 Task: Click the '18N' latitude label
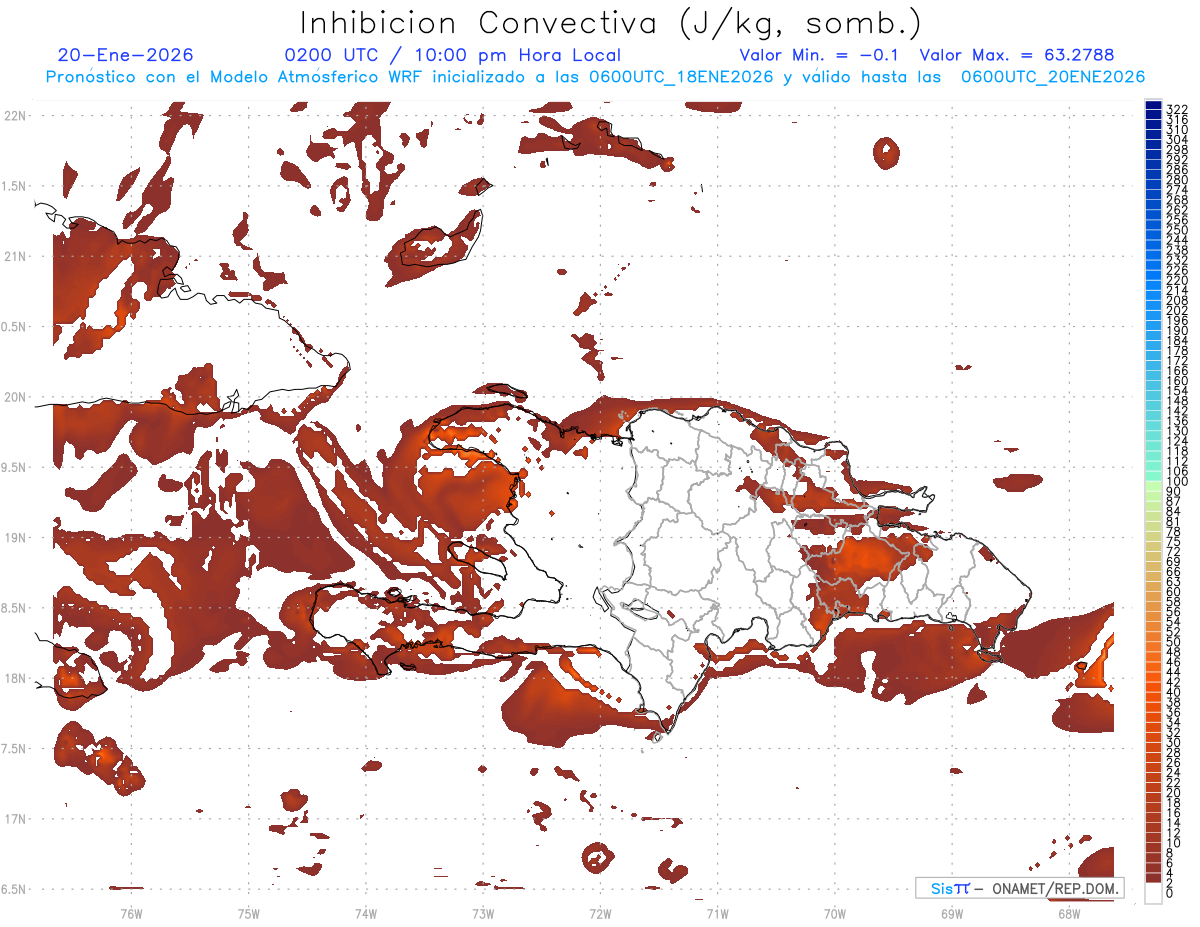coord(15,679)
